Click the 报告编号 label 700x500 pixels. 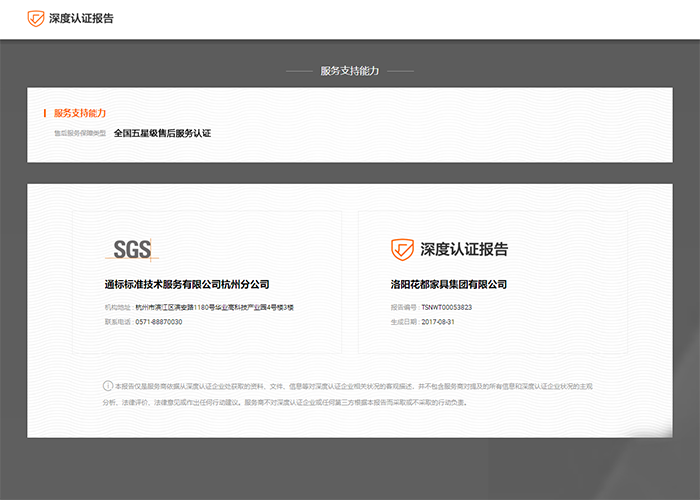pyautogui.click(x=404, y=307)
